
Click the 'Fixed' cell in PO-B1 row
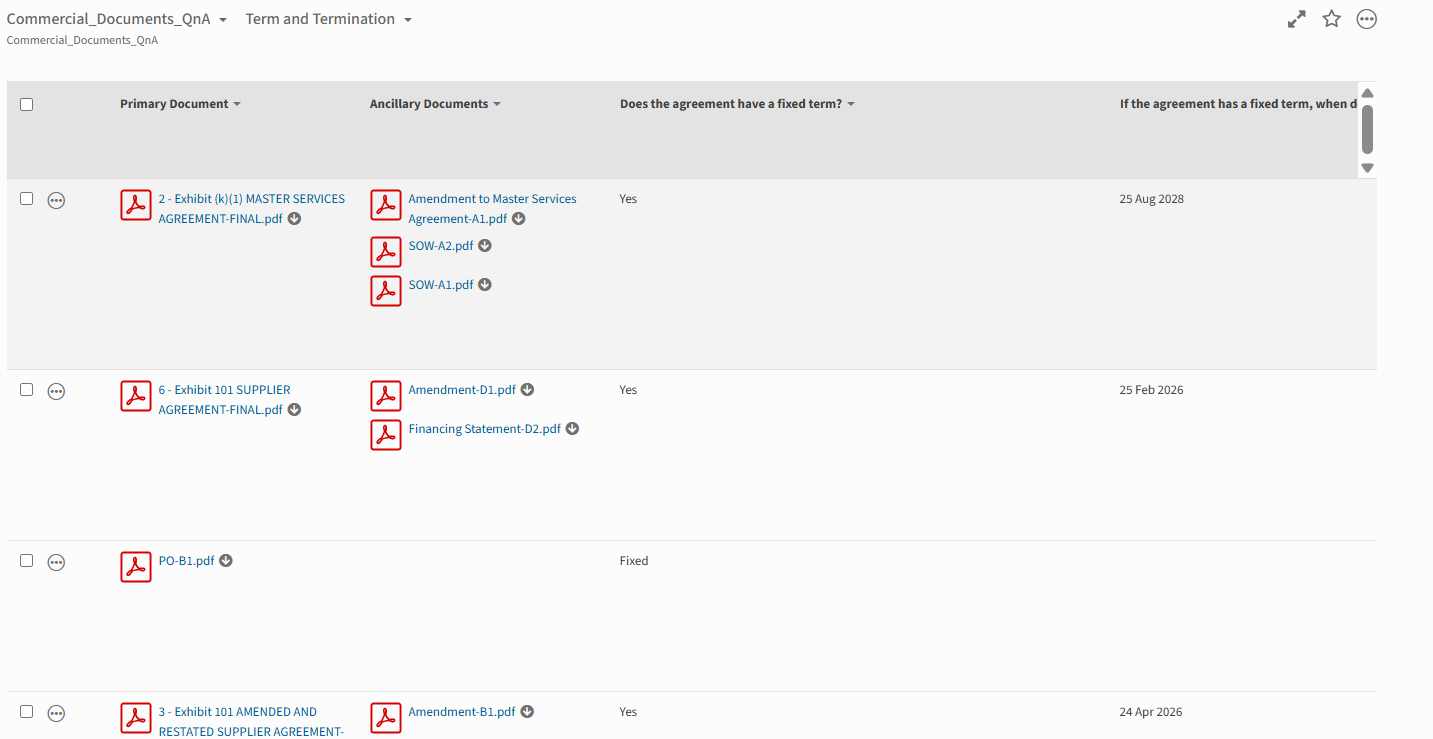click(x=634, y=561)
